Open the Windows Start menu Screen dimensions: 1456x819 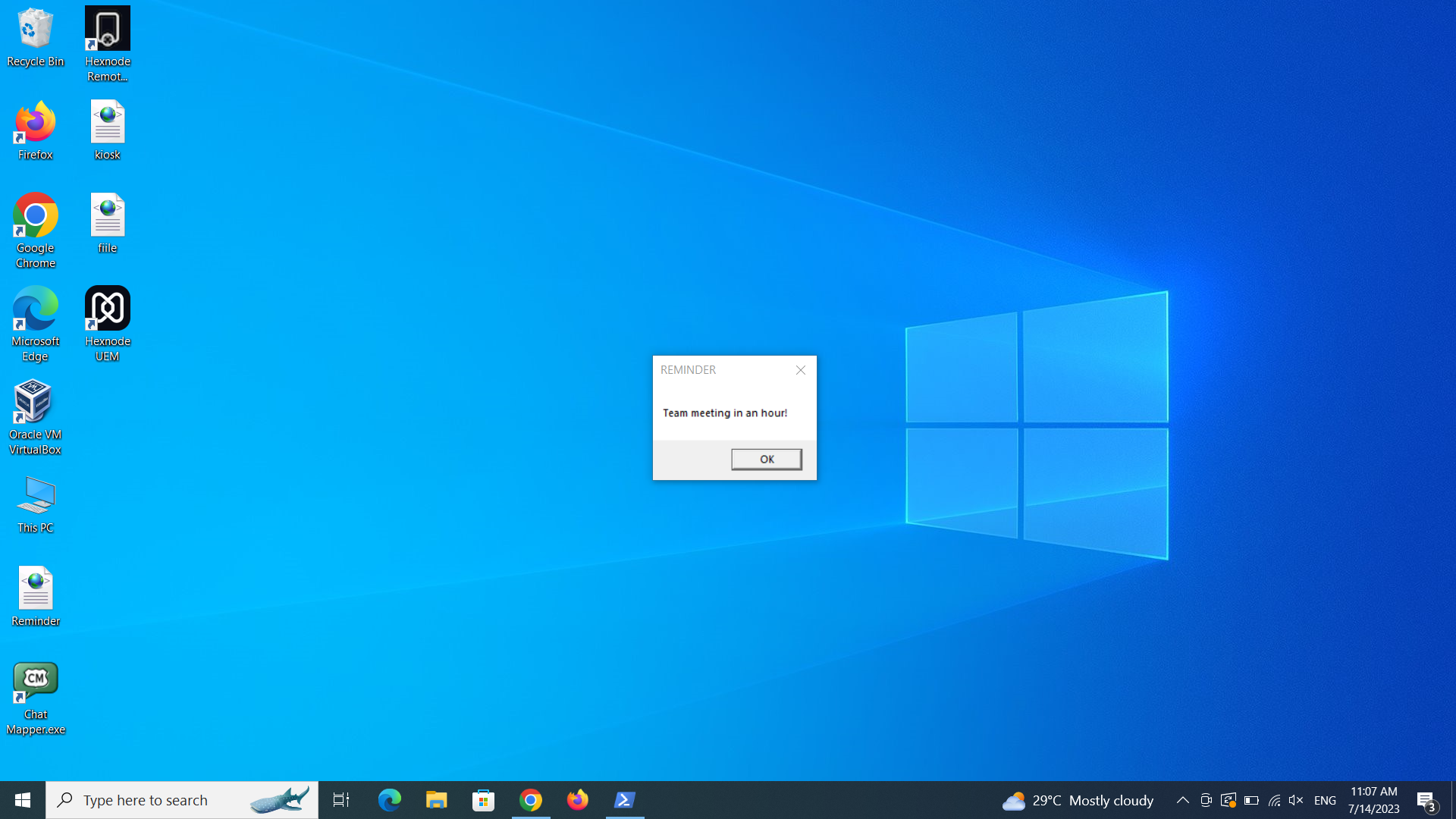(23, 800)
